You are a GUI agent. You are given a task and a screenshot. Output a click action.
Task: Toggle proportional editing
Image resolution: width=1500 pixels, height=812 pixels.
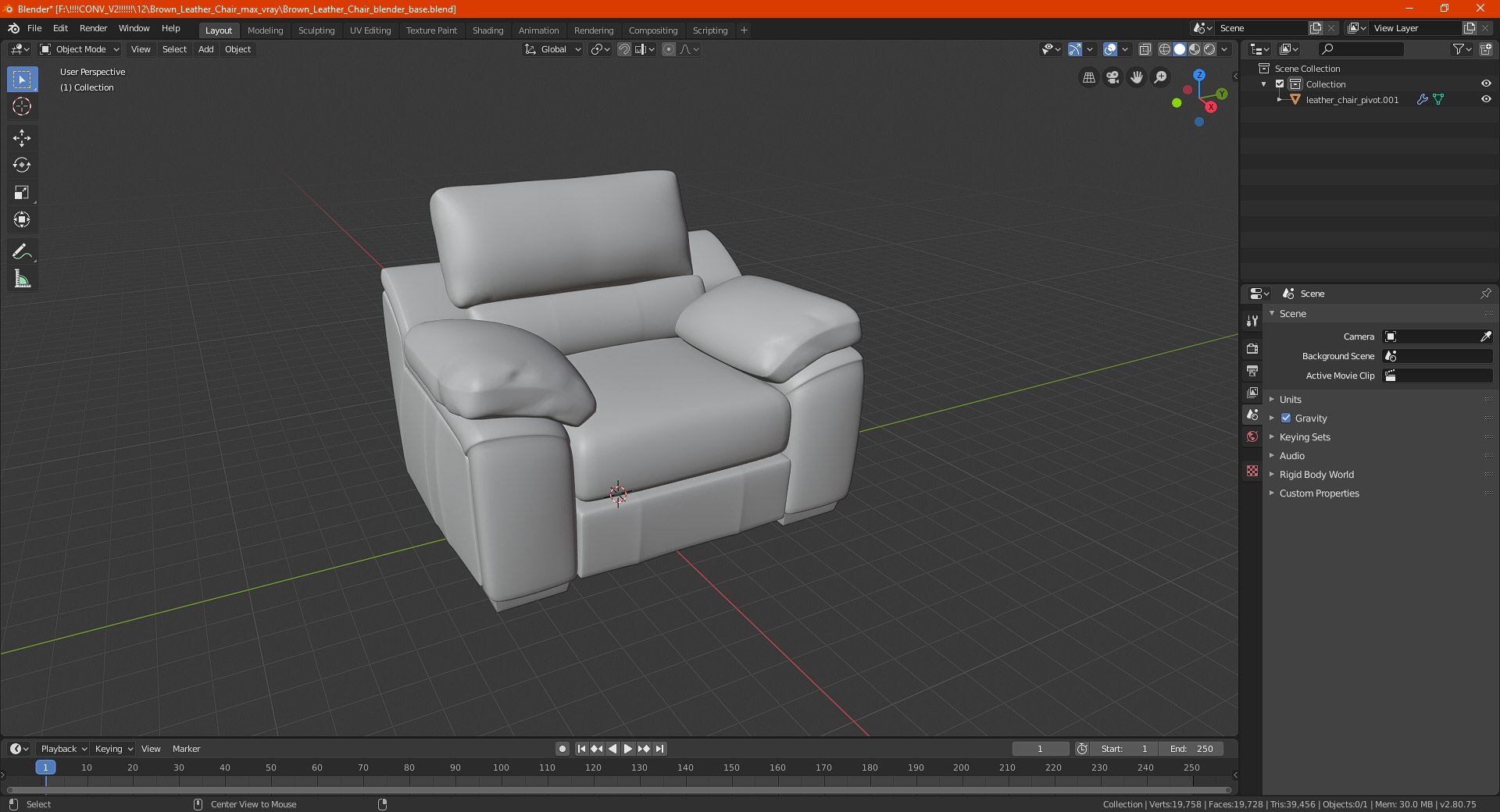coord(669,49)
